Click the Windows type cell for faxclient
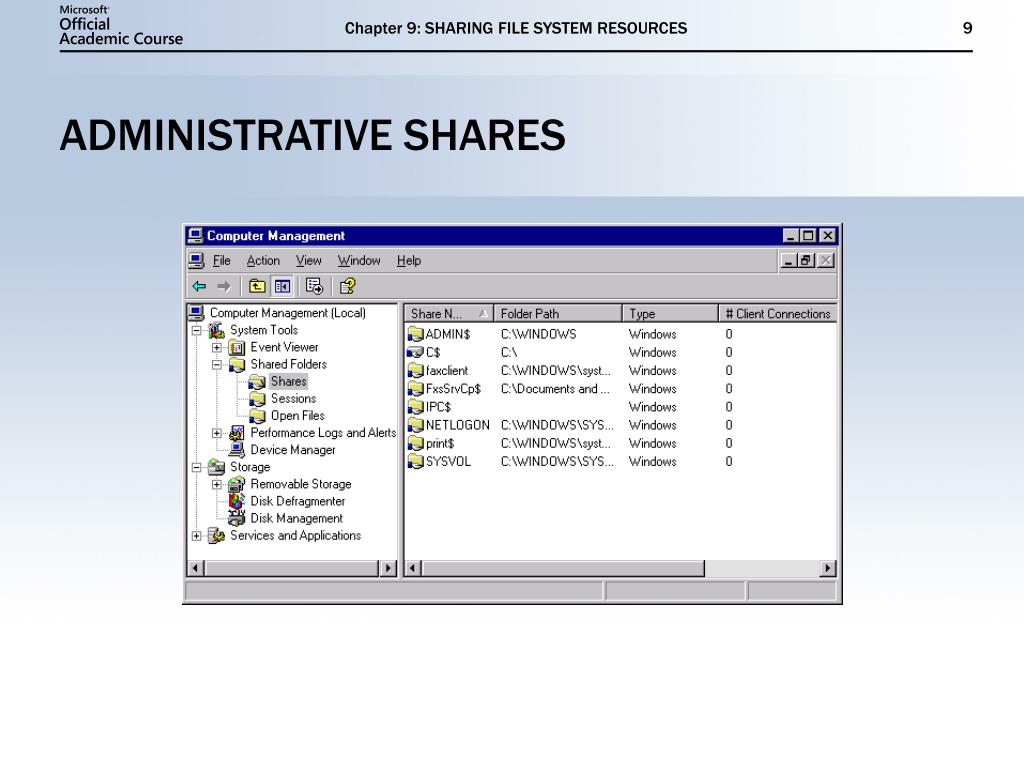This screenshot has width=1024, height=768. pos(652,371)
